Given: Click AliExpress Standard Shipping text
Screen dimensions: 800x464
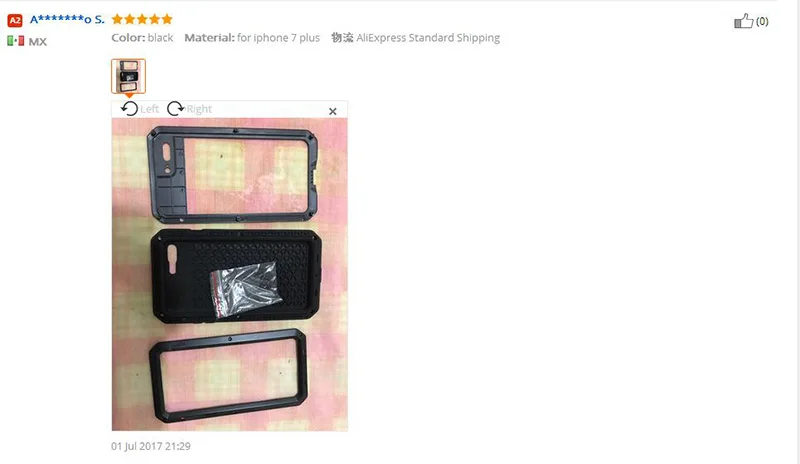Looking at the screenshot, I should pos(428,38).
